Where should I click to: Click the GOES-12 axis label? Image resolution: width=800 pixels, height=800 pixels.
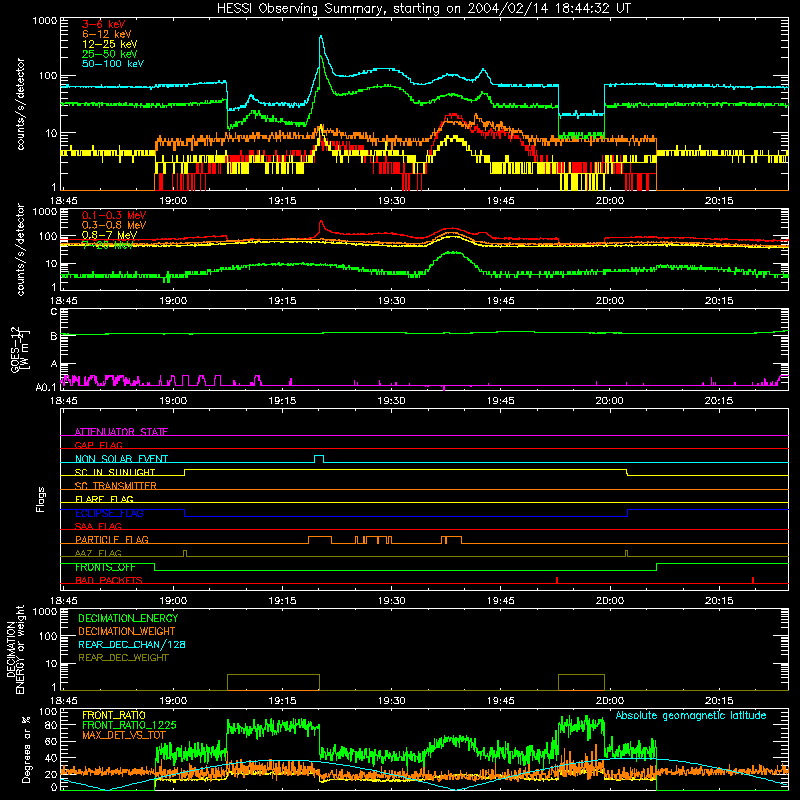15,349
